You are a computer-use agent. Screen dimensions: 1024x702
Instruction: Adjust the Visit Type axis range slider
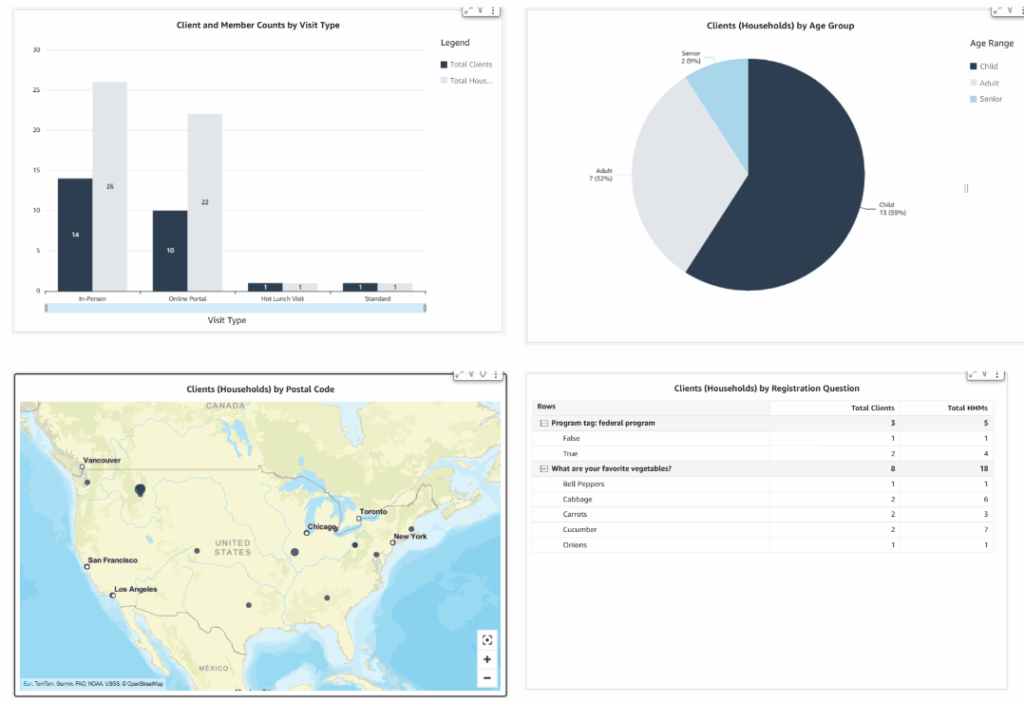(235, 306)
